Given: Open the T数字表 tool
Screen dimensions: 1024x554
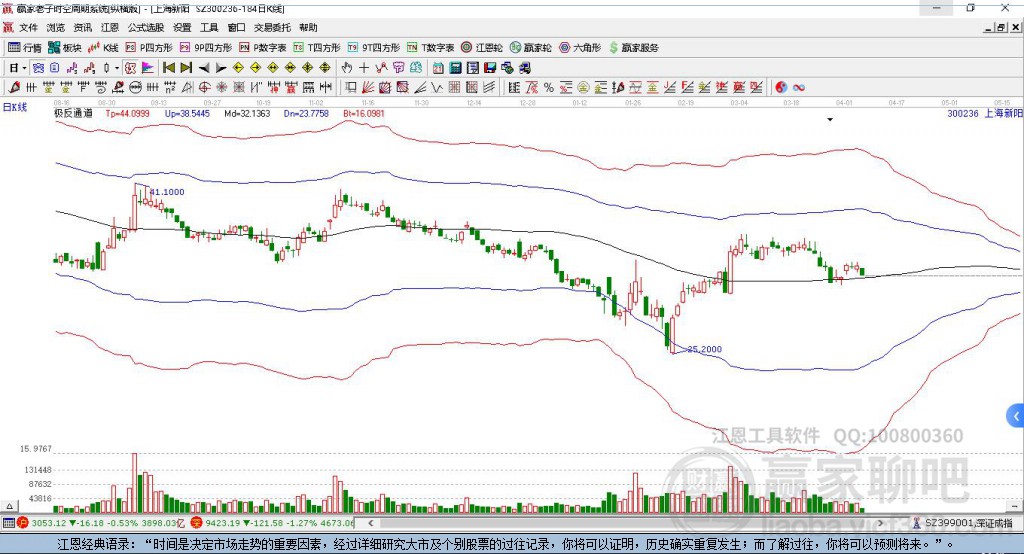Looking at the screenshot, I should (x=430, y=48).
